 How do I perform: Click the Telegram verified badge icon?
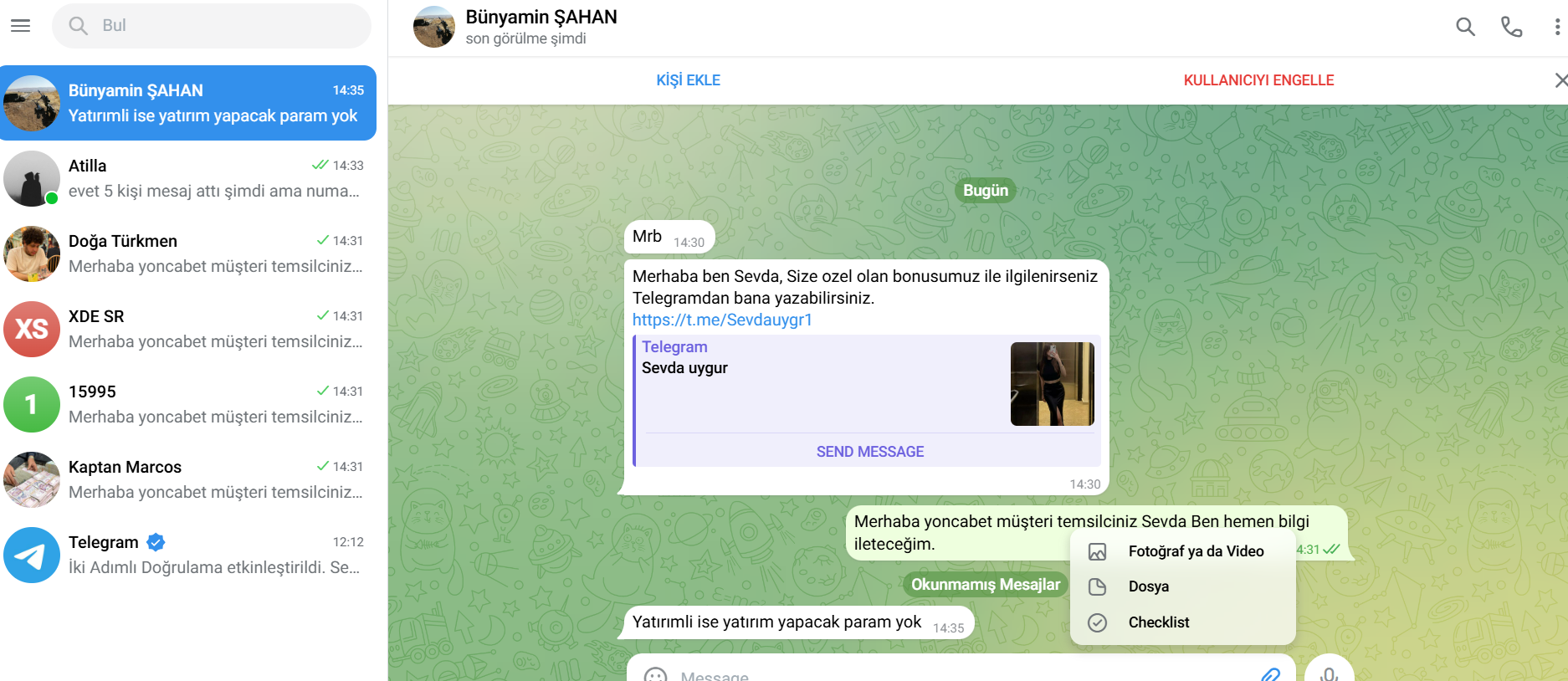click(x=156, y=542)
